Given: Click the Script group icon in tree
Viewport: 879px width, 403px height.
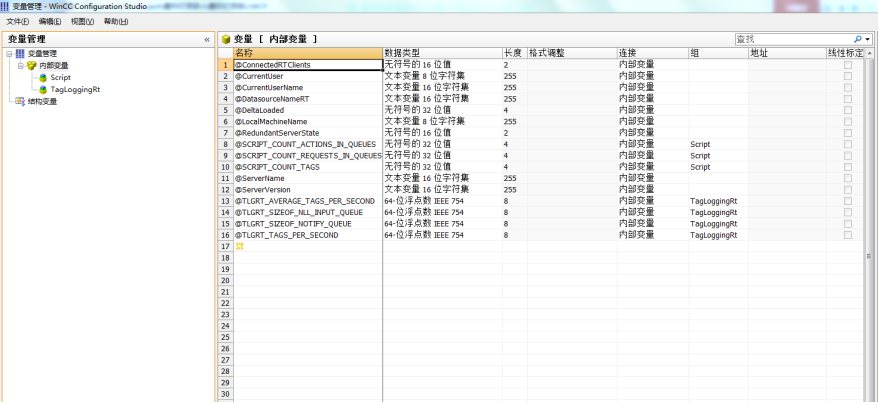Looking at the screenshot, I should [43, 77].
